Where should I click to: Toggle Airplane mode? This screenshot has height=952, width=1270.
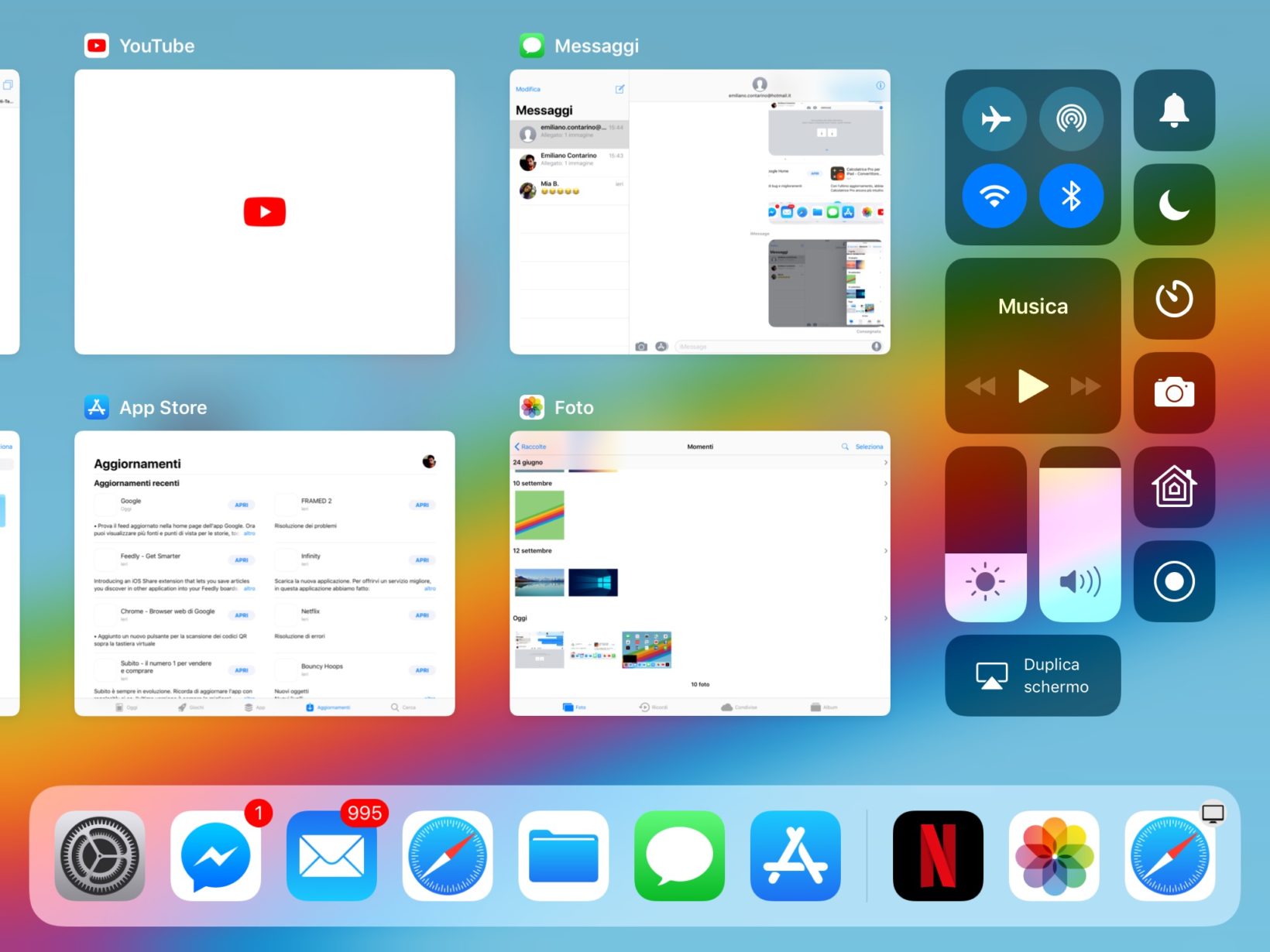click(994, 119)
